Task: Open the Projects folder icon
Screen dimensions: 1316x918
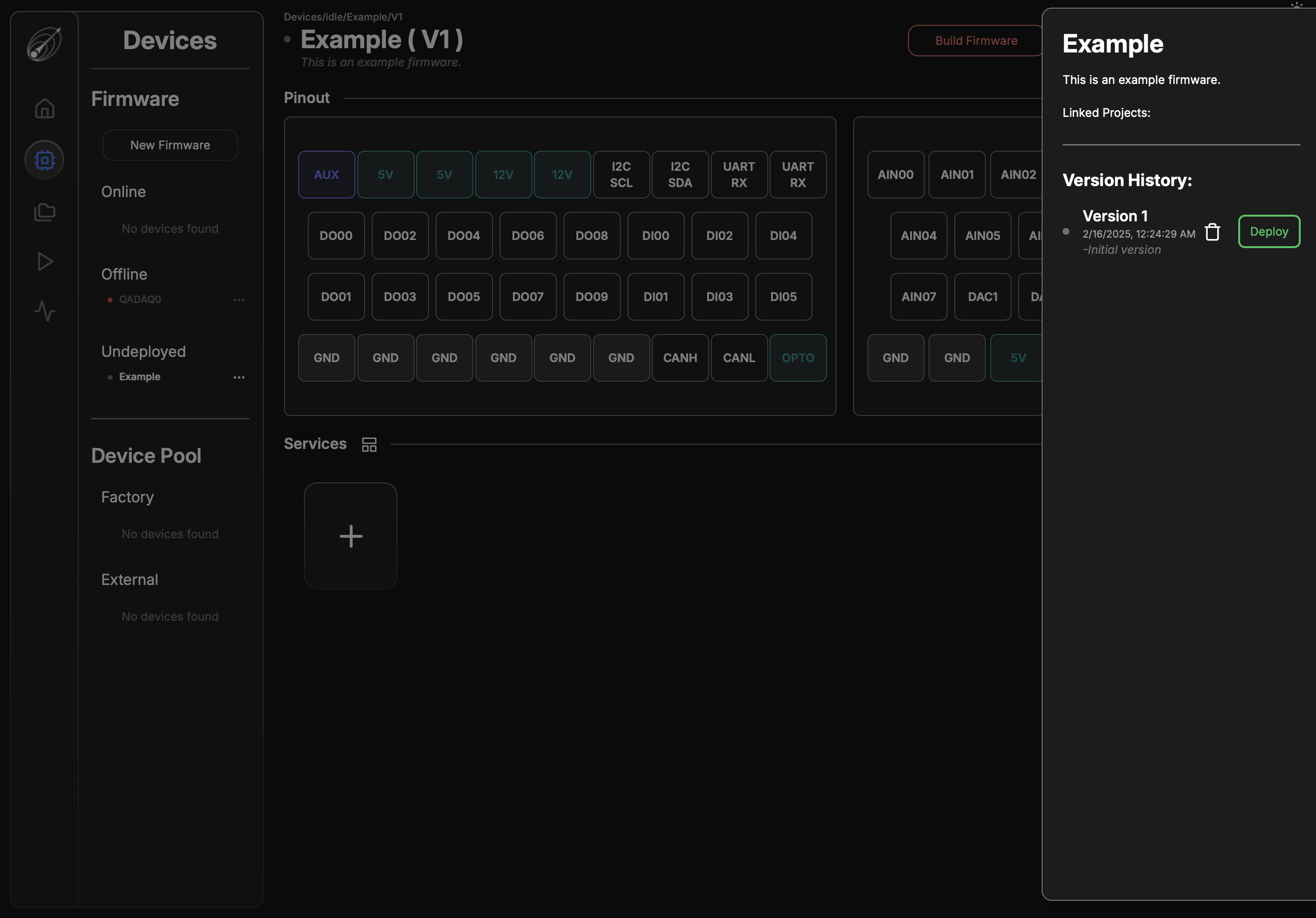Action: click(x=44, y=212)
